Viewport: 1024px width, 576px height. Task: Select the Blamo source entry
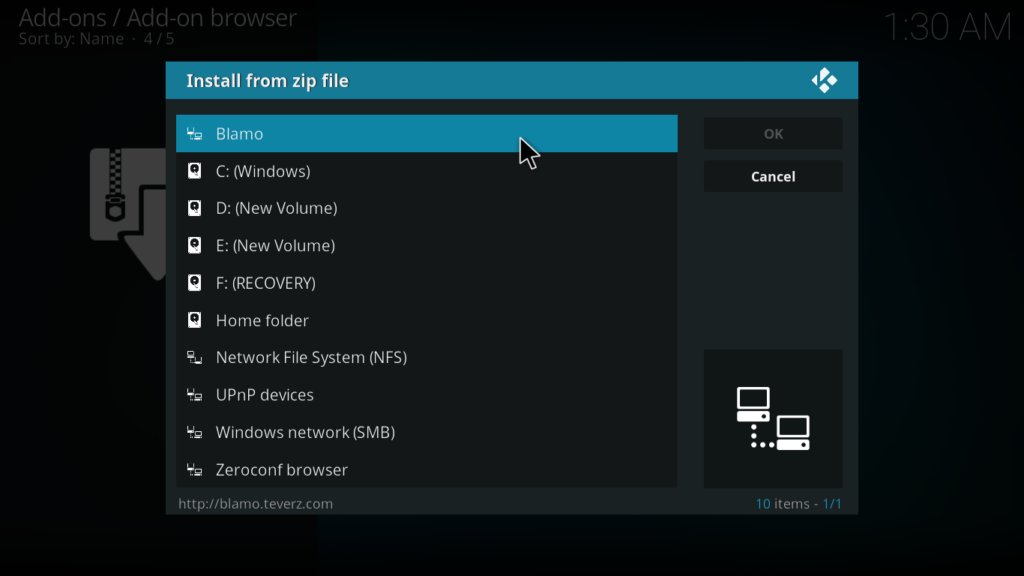click(426, 134)
